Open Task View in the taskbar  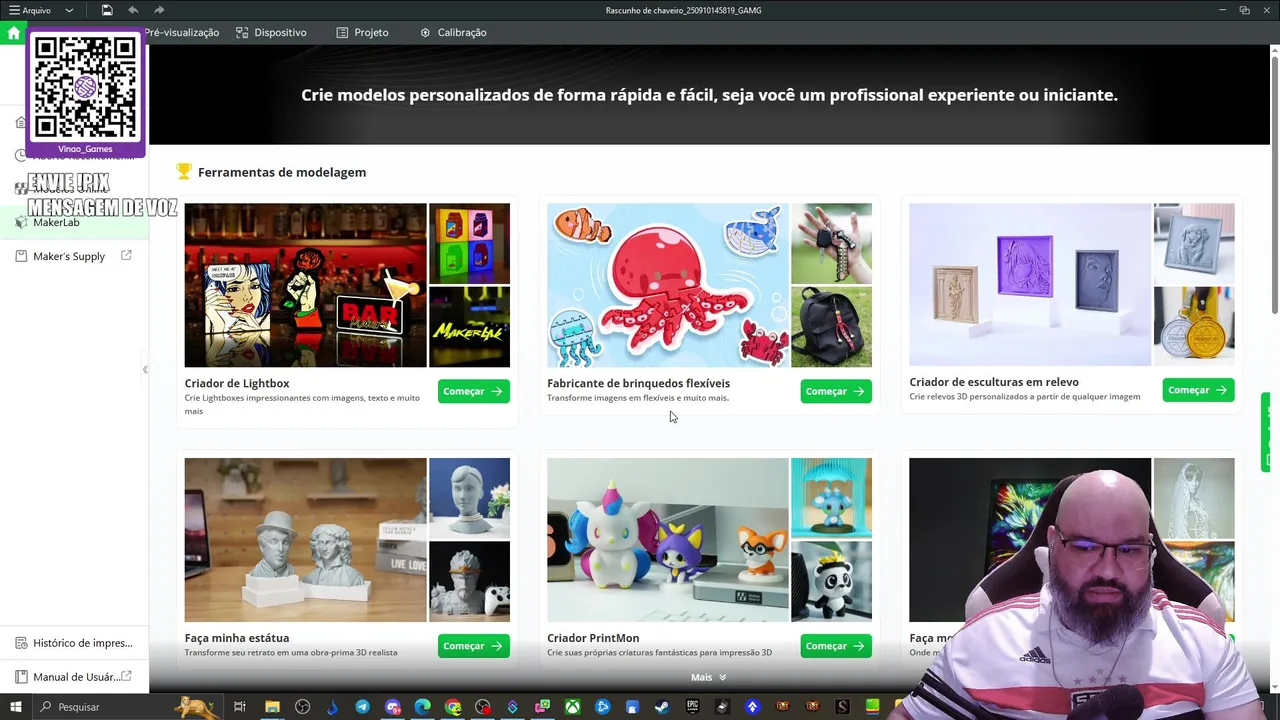pyautogui.click(x=240, y=707)
